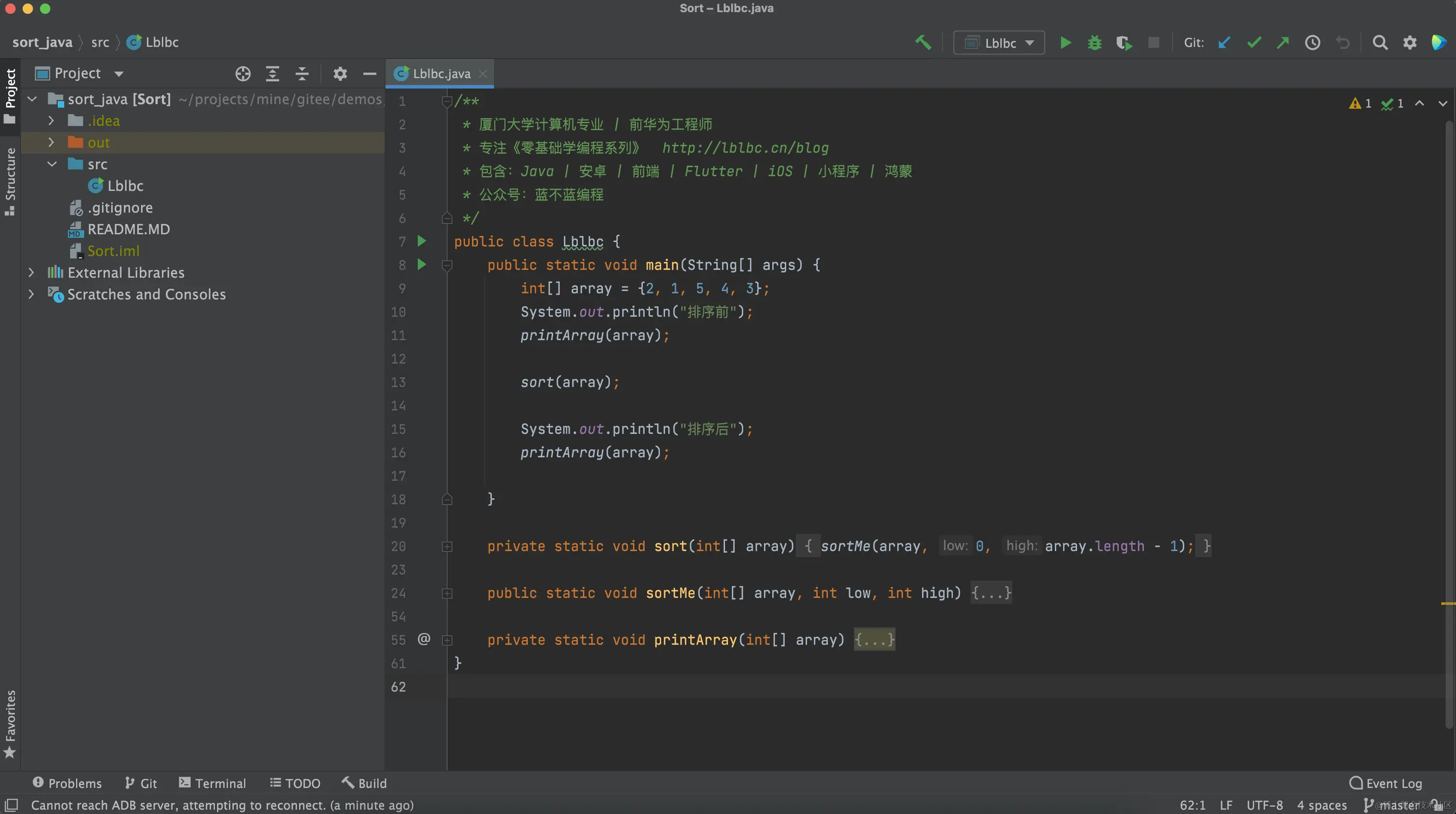Run Lblbc with the green play button
Viewport: 1456px width, 814px height.
pos(1066,42)
